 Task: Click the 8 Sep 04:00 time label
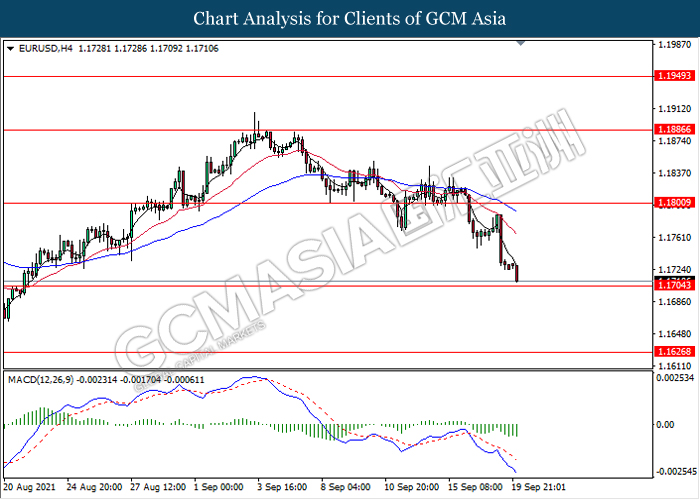click(346, 487)
